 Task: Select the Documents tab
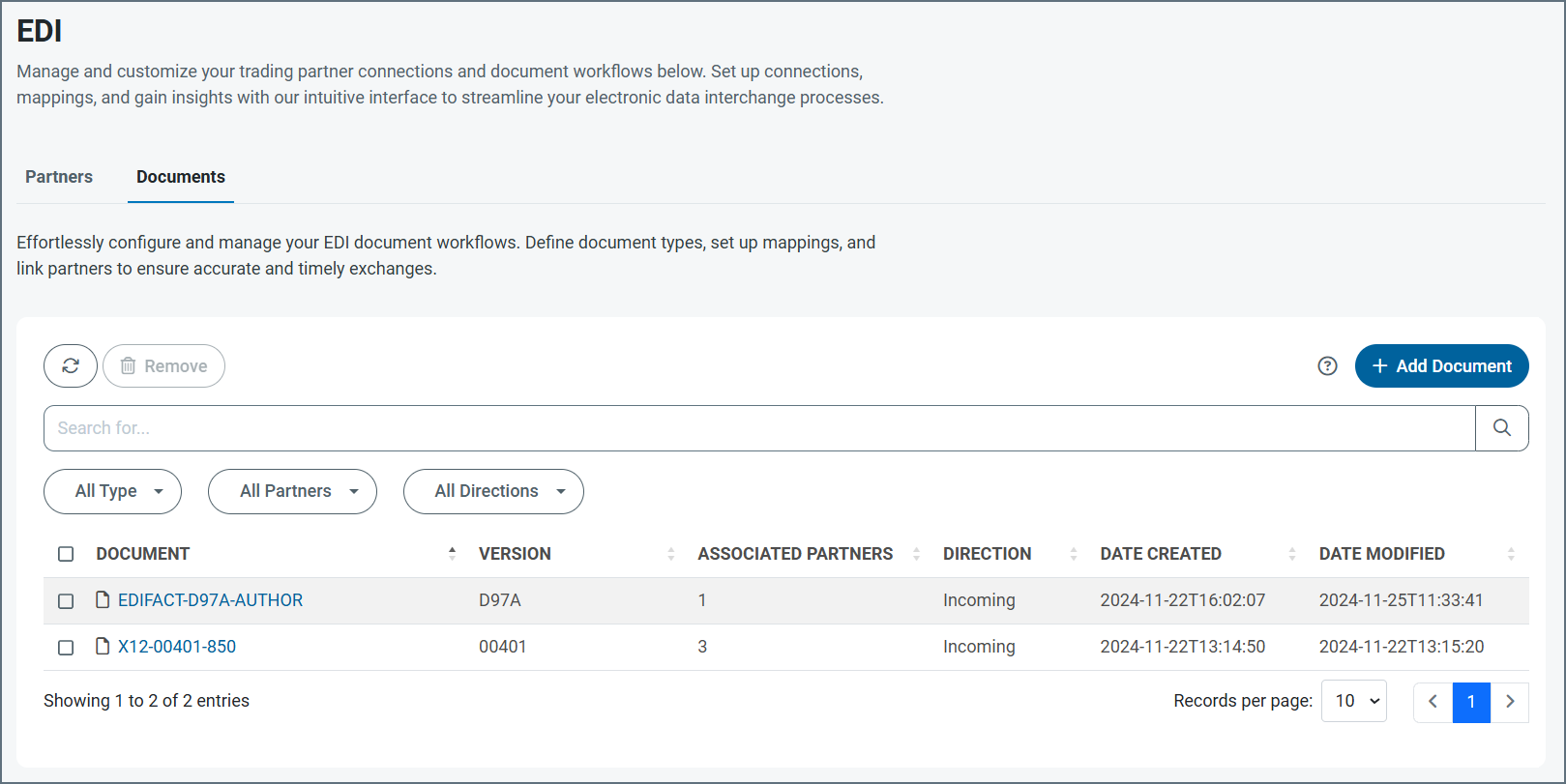point(181,177)
